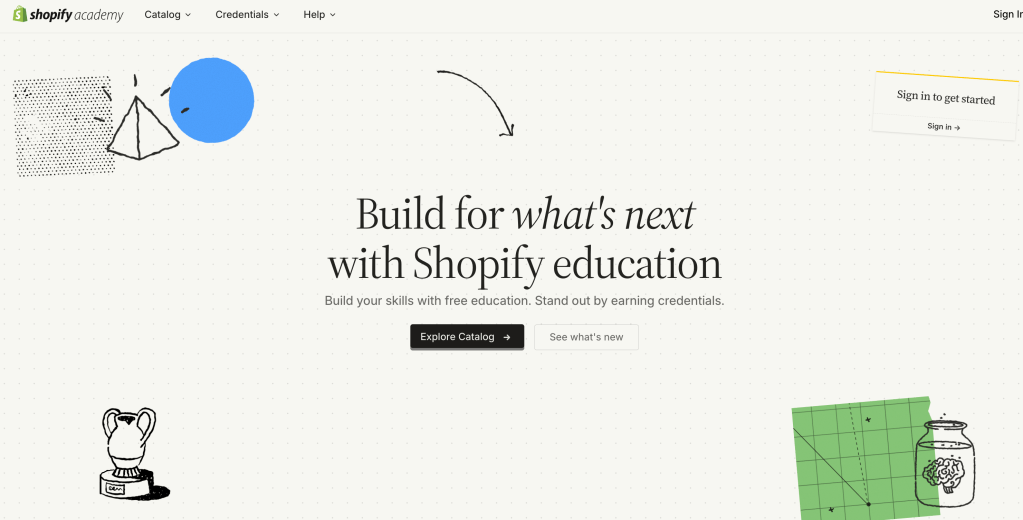Viewport: 1023px width, 520px height.
Task: Click the Catalog chevron arrow
Action: tap(188, 15)
